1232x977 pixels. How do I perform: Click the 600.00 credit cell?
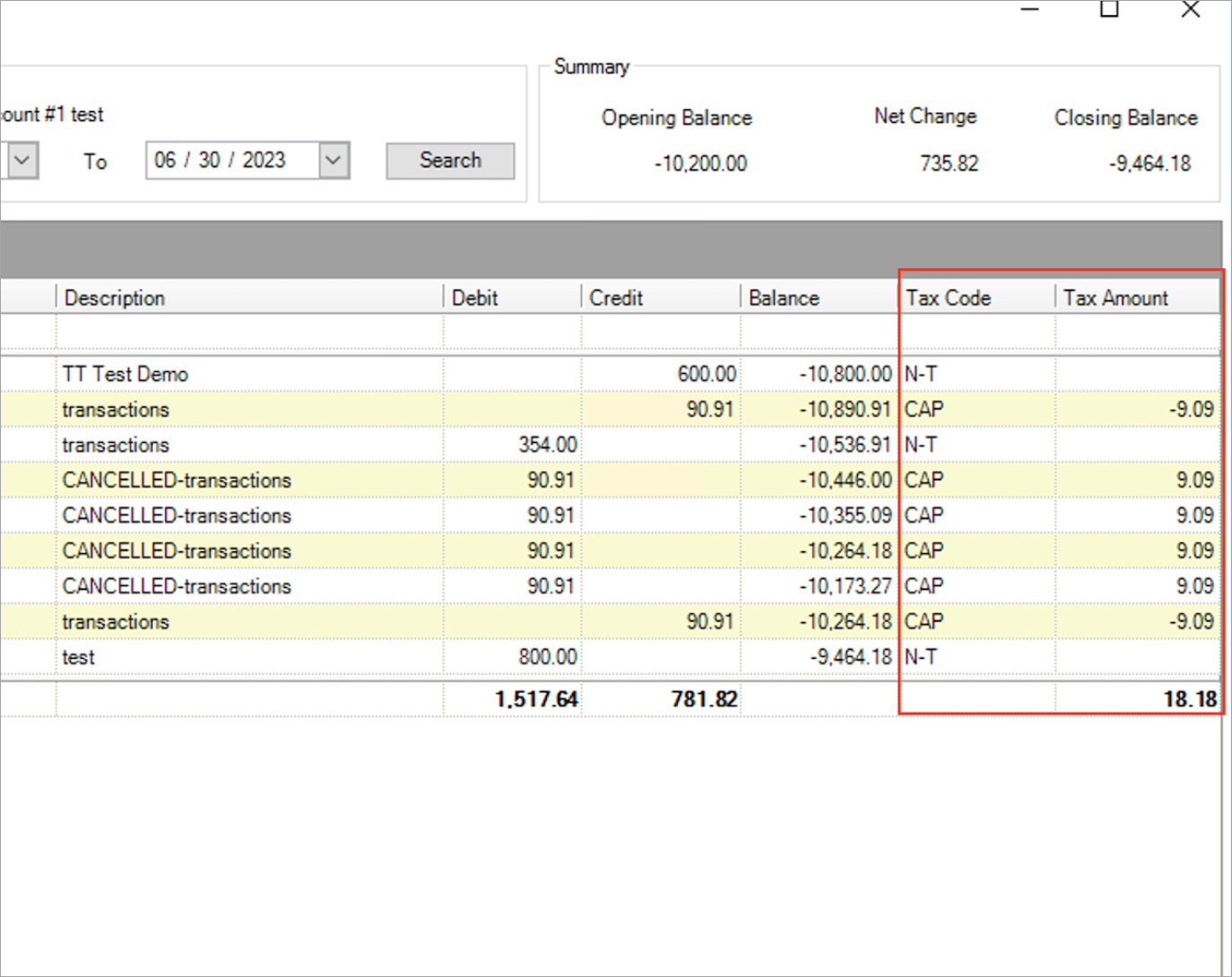click(x=707, y=375)
